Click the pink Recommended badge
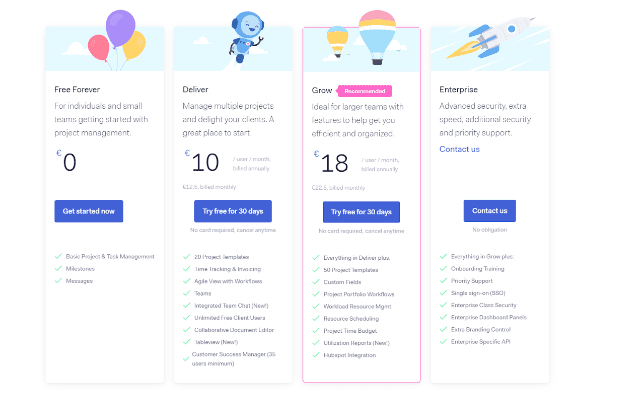 click(364, 91)
